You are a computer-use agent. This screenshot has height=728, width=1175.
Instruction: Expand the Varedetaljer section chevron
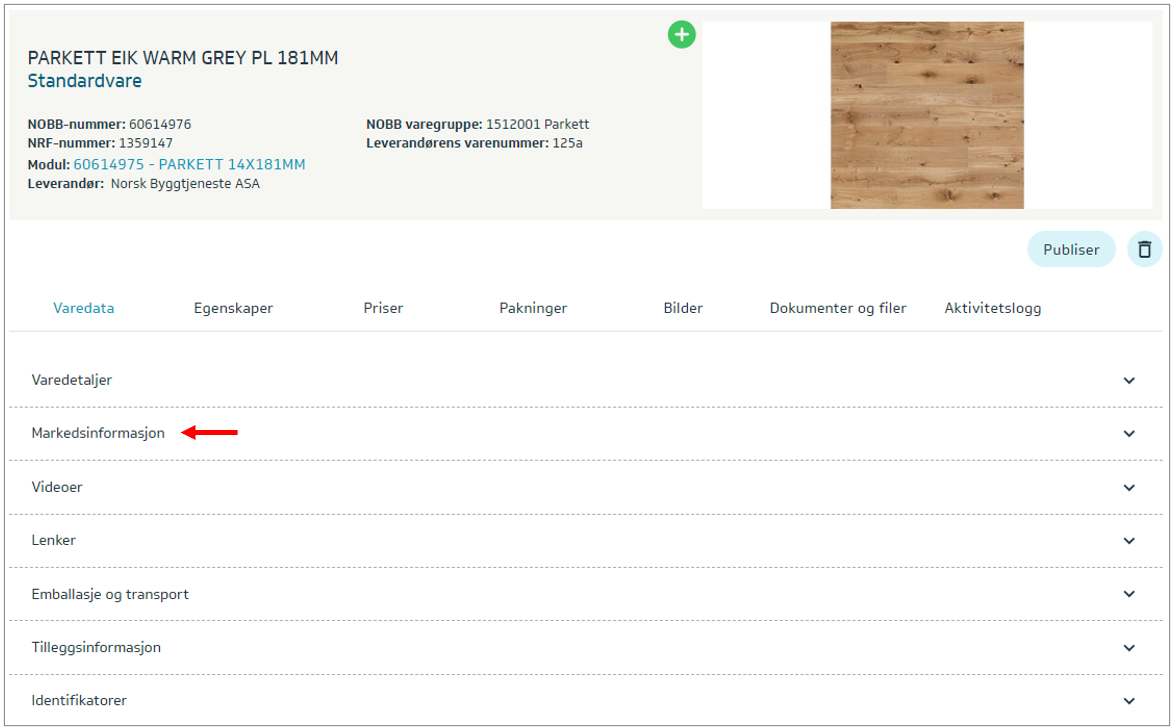tap(1129, 381)
